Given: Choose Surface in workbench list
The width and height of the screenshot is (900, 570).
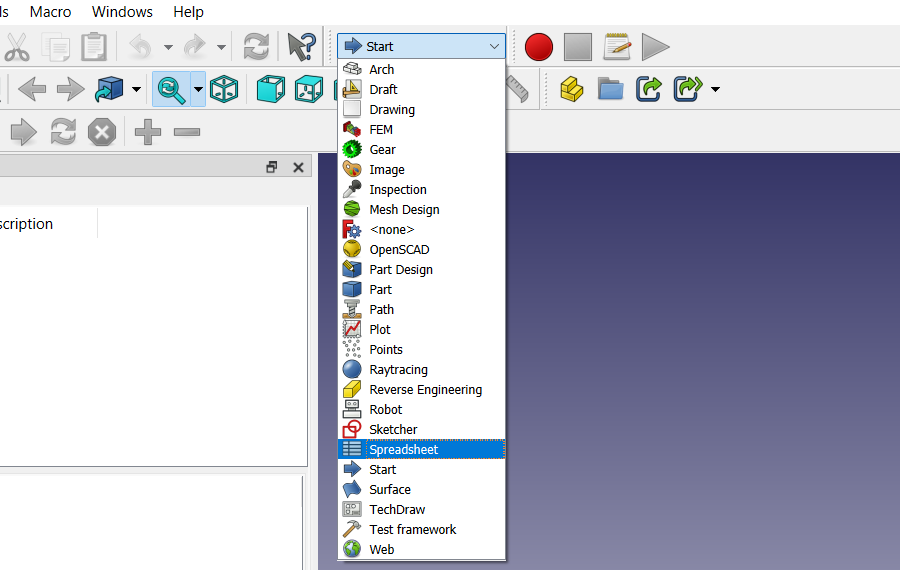Looking at the screenshot, I should [x=421, y=490].
